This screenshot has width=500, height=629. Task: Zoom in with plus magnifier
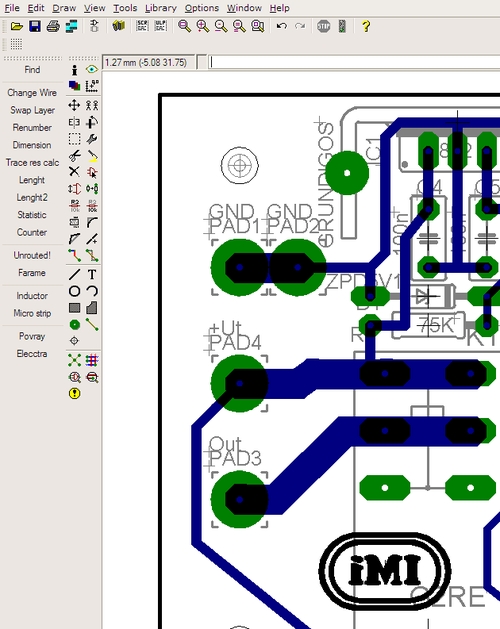[x=203, y=26]
